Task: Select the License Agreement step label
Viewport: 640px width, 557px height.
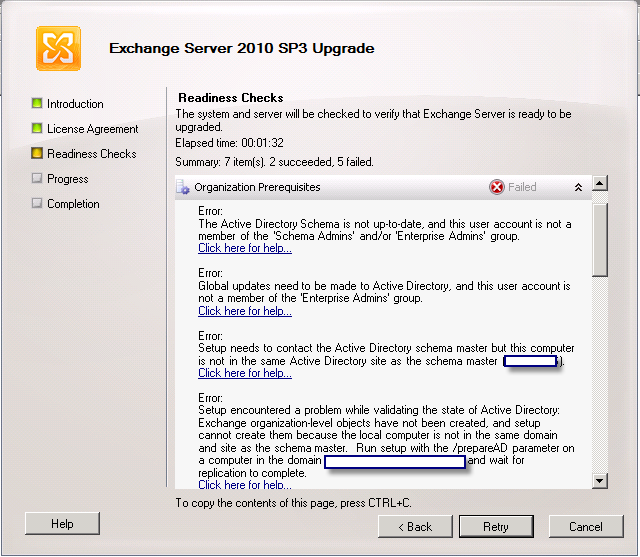Action: (93, 129)
